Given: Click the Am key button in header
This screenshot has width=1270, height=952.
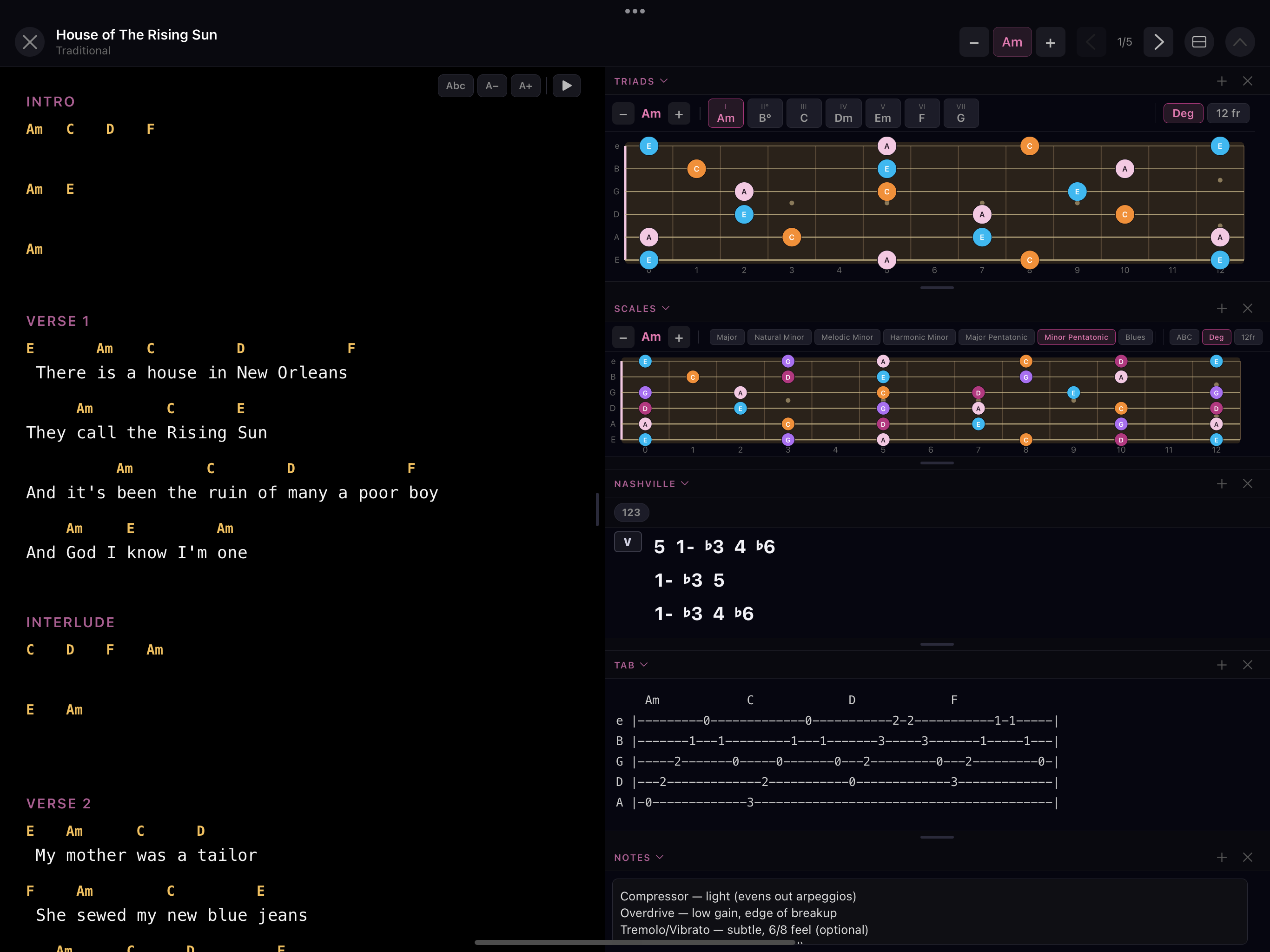Looking at the screenshot, I should coord(1012,42).
